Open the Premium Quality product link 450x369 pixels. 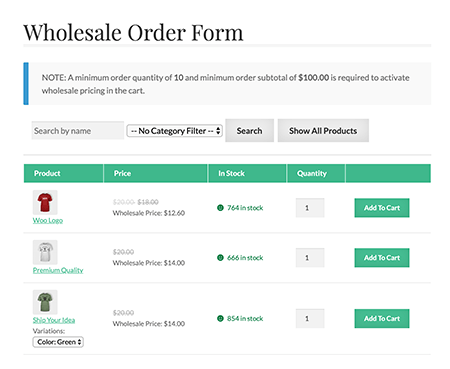click(58, 270)
